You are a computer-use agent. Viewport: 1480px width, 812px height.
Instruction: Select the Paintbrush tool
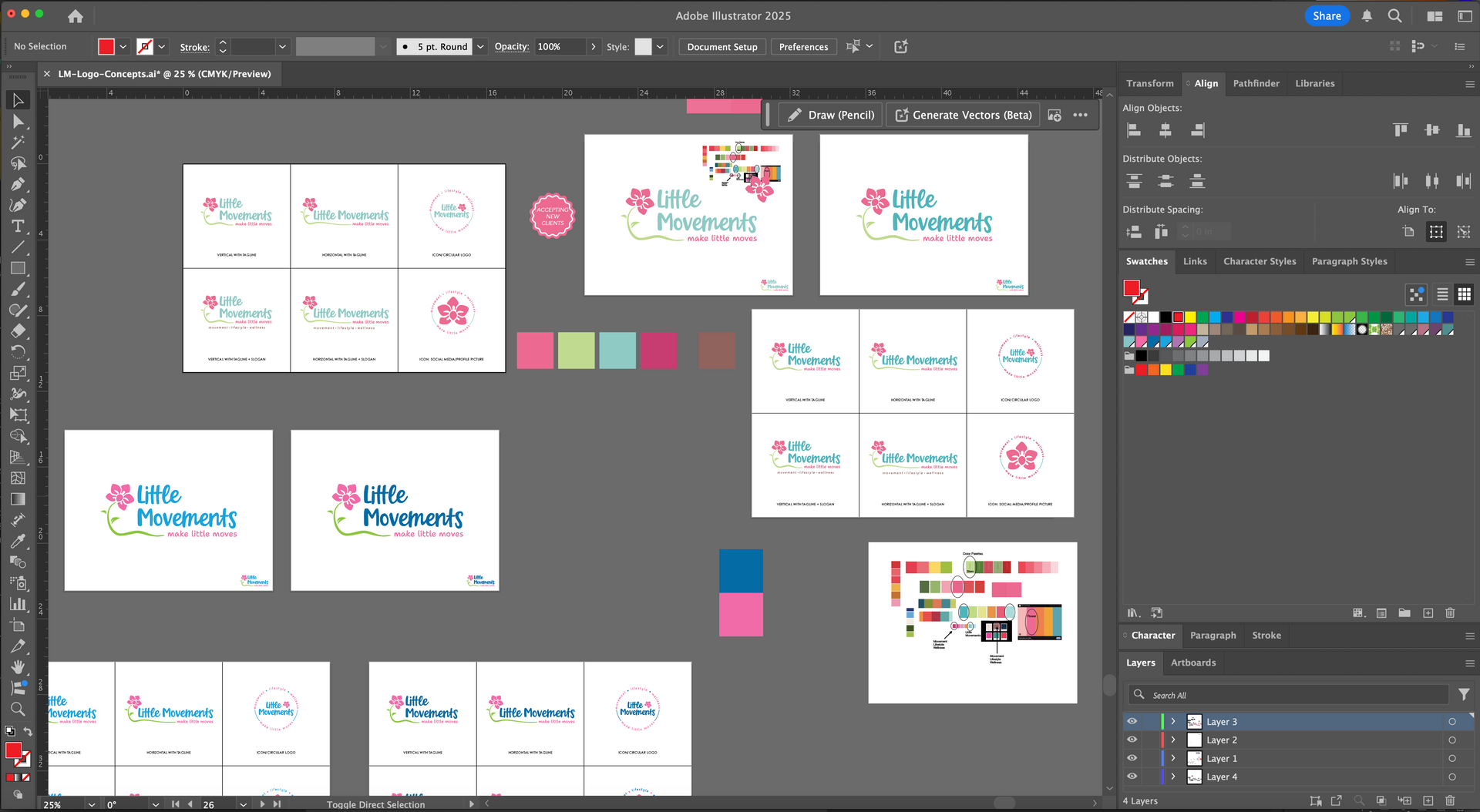(18, 290)
